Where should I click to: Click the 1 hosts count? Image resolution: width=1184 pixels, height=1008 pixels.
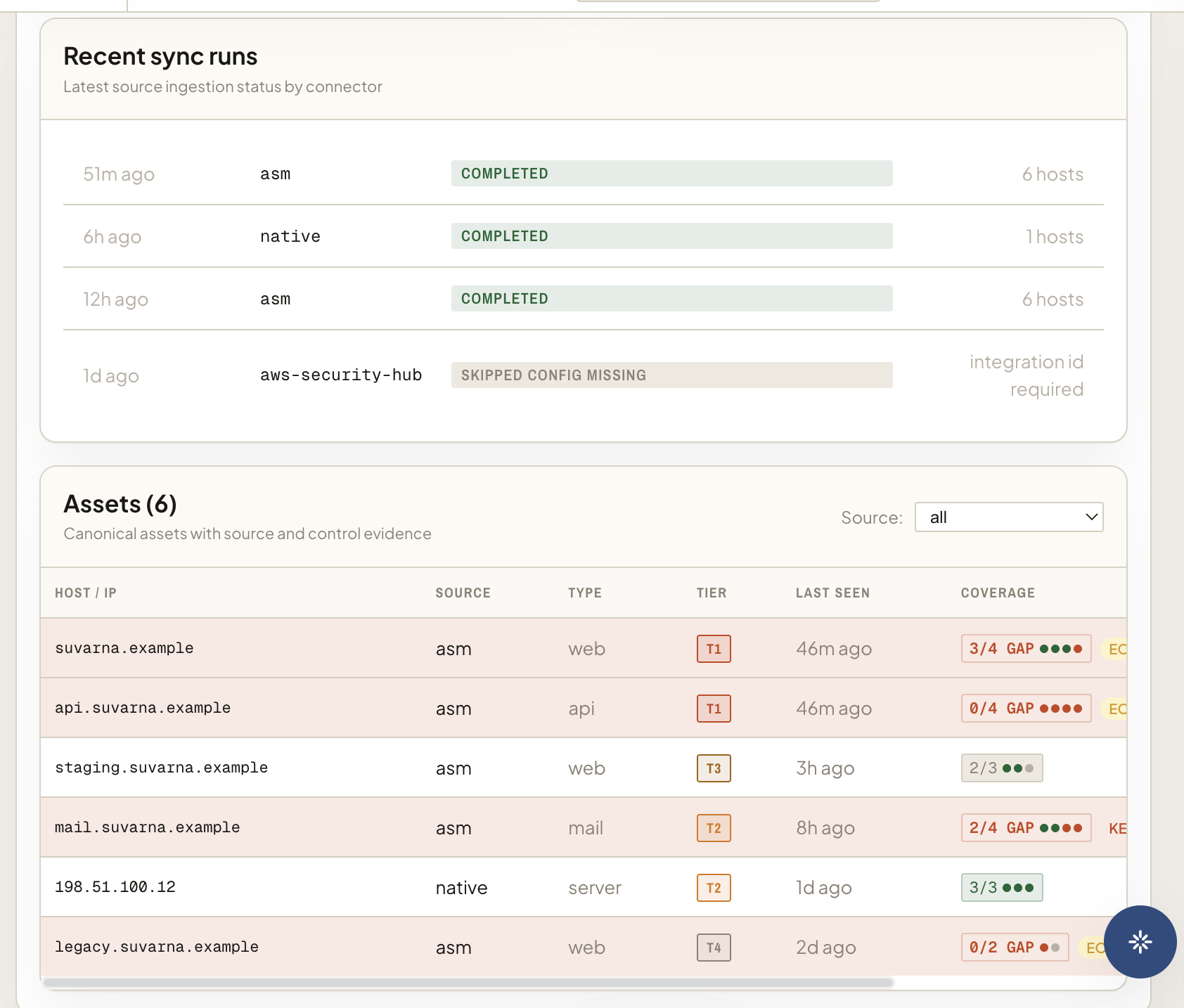pos(1055,237)
